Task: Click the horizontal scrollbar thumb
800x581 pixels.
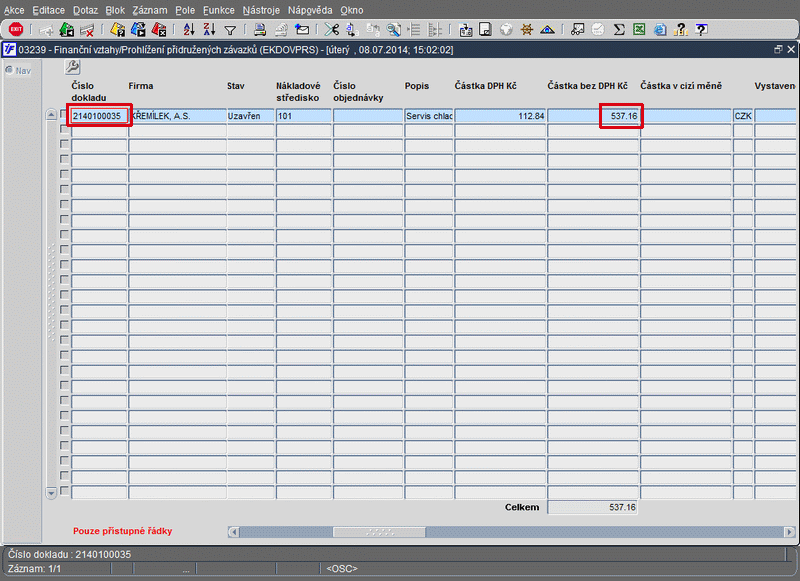Action: [379, 532]
